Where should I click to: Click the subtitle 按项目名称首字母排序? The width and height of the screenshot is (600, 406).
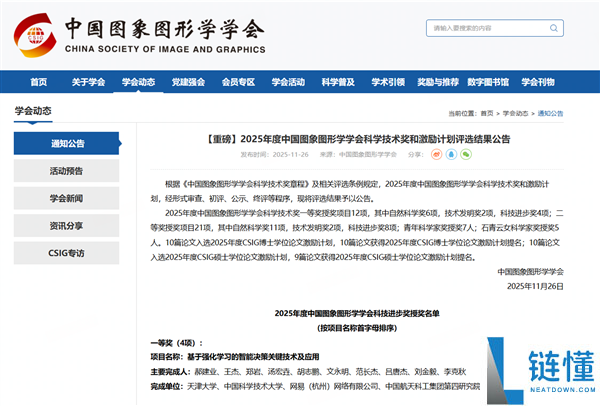pyautogui.click(x=357, y=328)
